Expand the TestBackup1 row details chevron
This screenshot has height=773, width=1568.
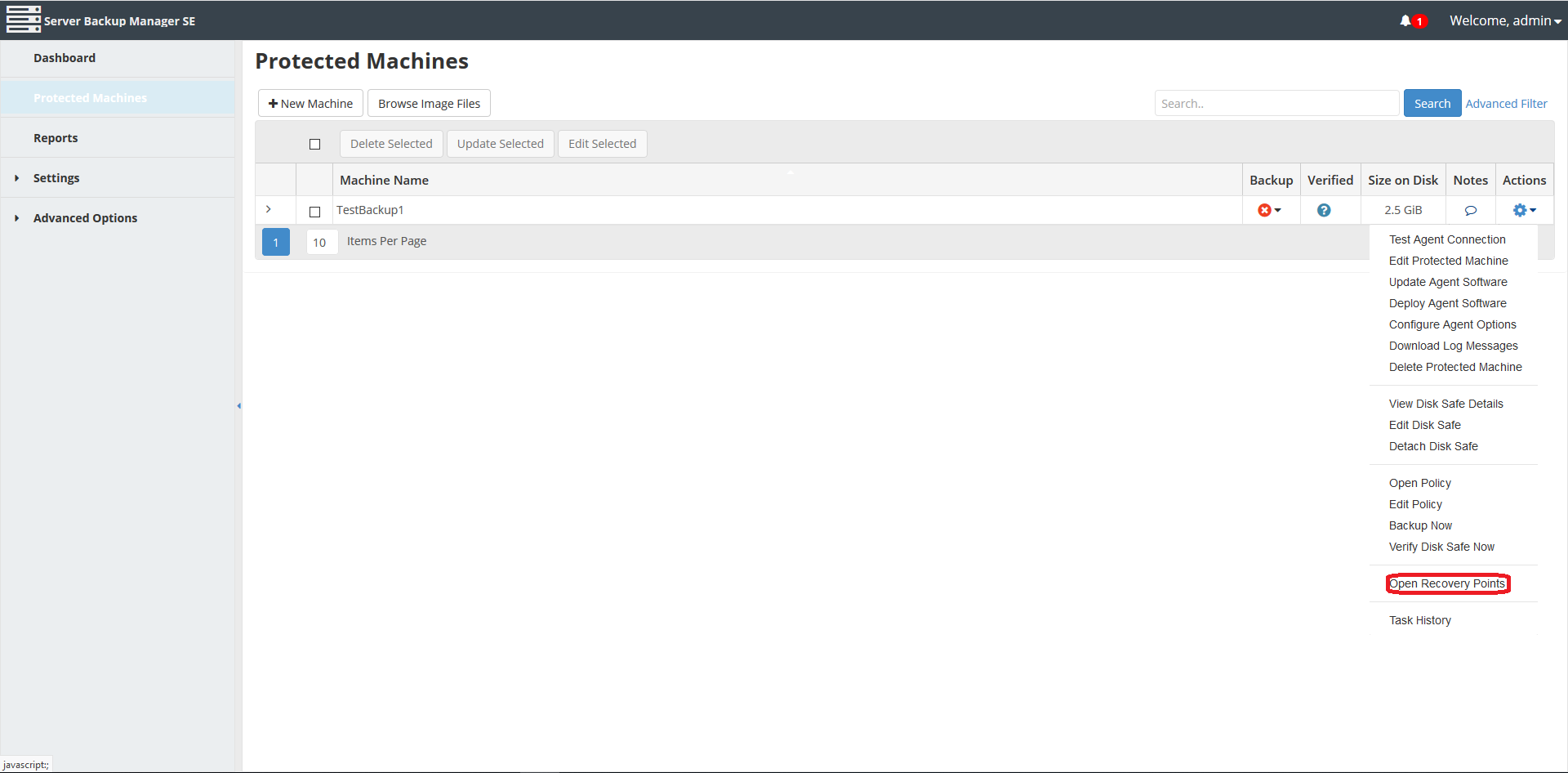[x=269, y=210]
